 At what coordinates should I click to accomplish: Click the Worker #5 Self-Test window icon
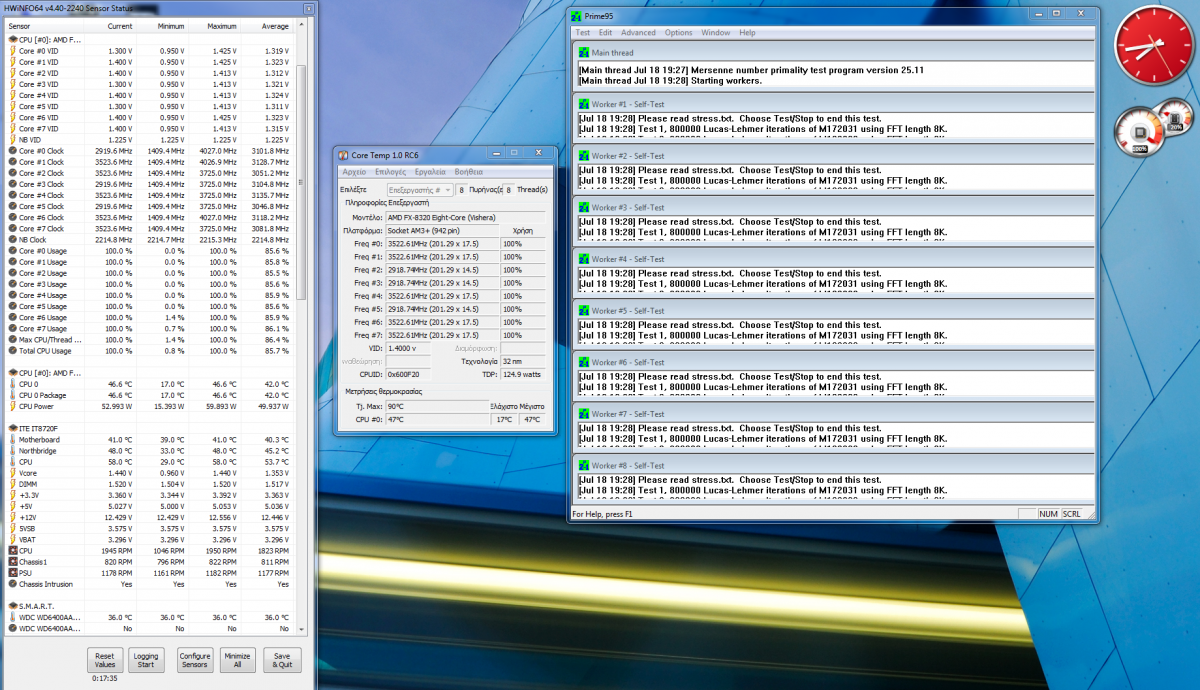click(x=584, y=310)
